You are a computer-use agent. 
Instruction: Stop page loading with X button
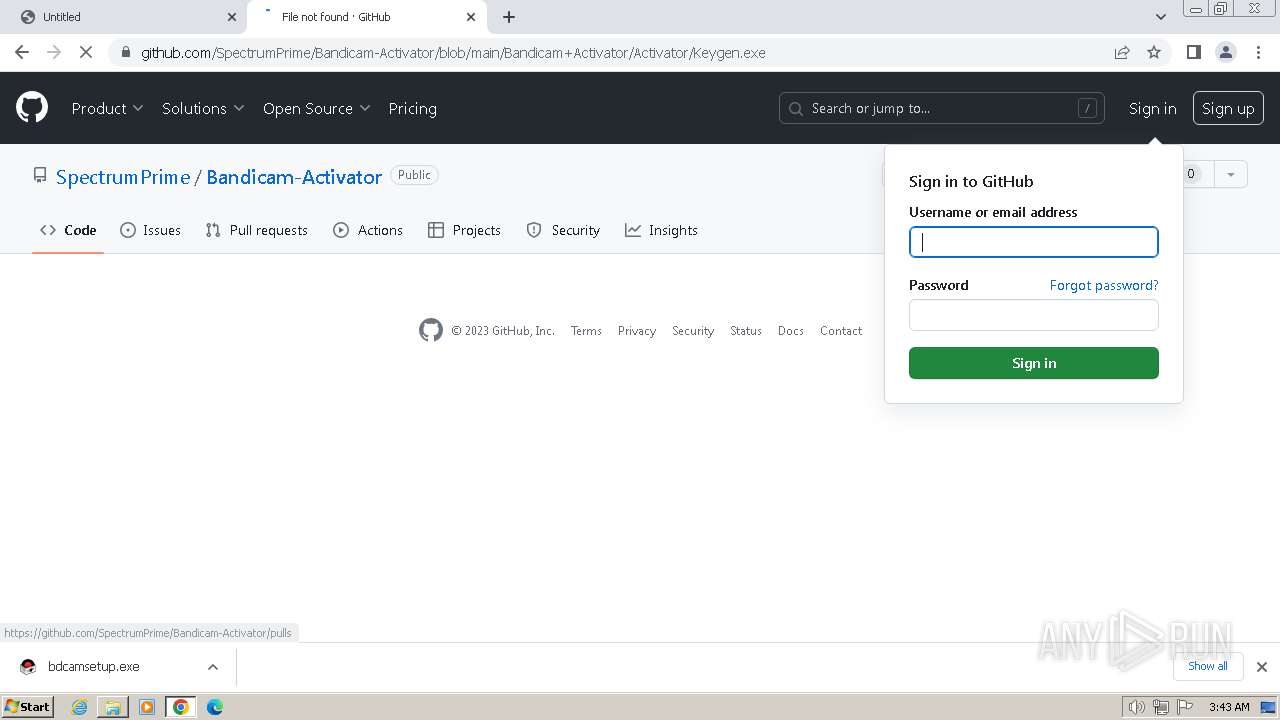pyautogui.click(x=86, y=52)
